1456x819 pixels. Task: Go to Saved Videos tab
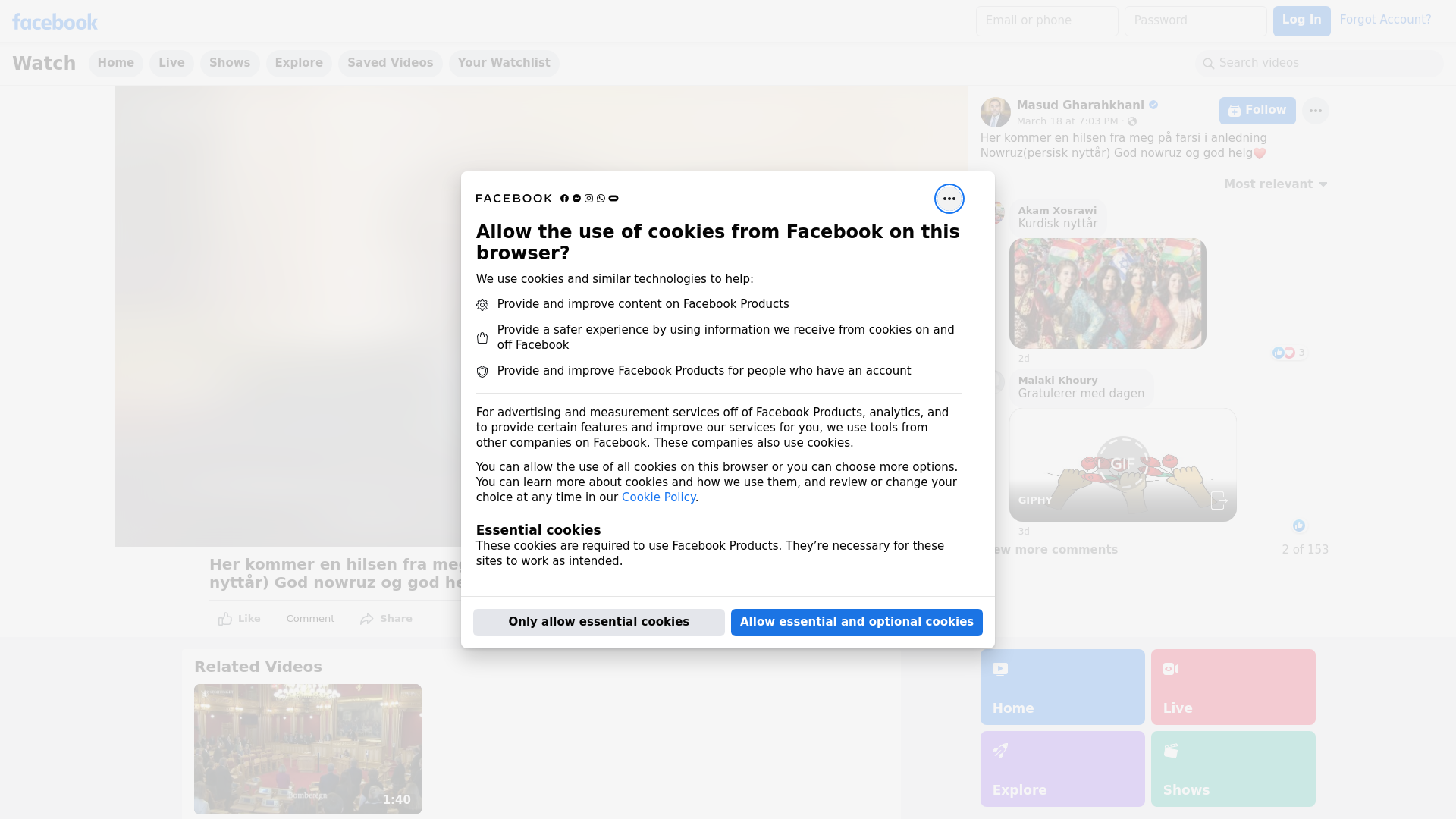391,64
